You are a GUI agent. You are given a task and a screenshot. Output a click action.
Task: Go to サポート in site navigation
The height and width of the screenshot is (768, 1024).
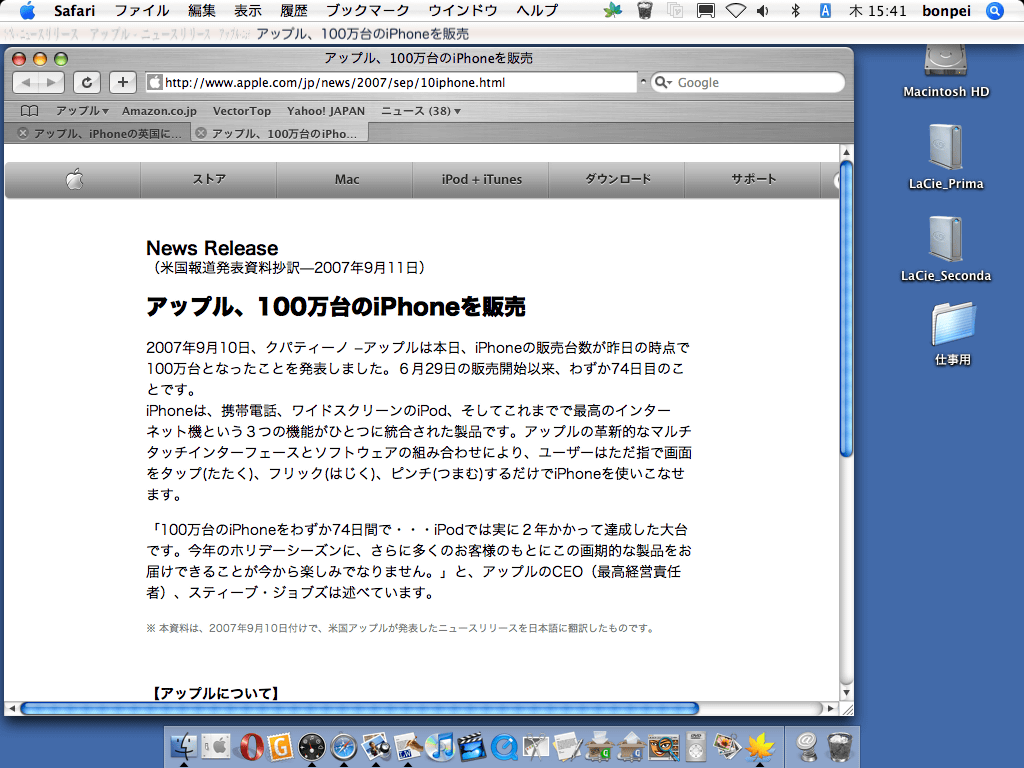point(754,179)
